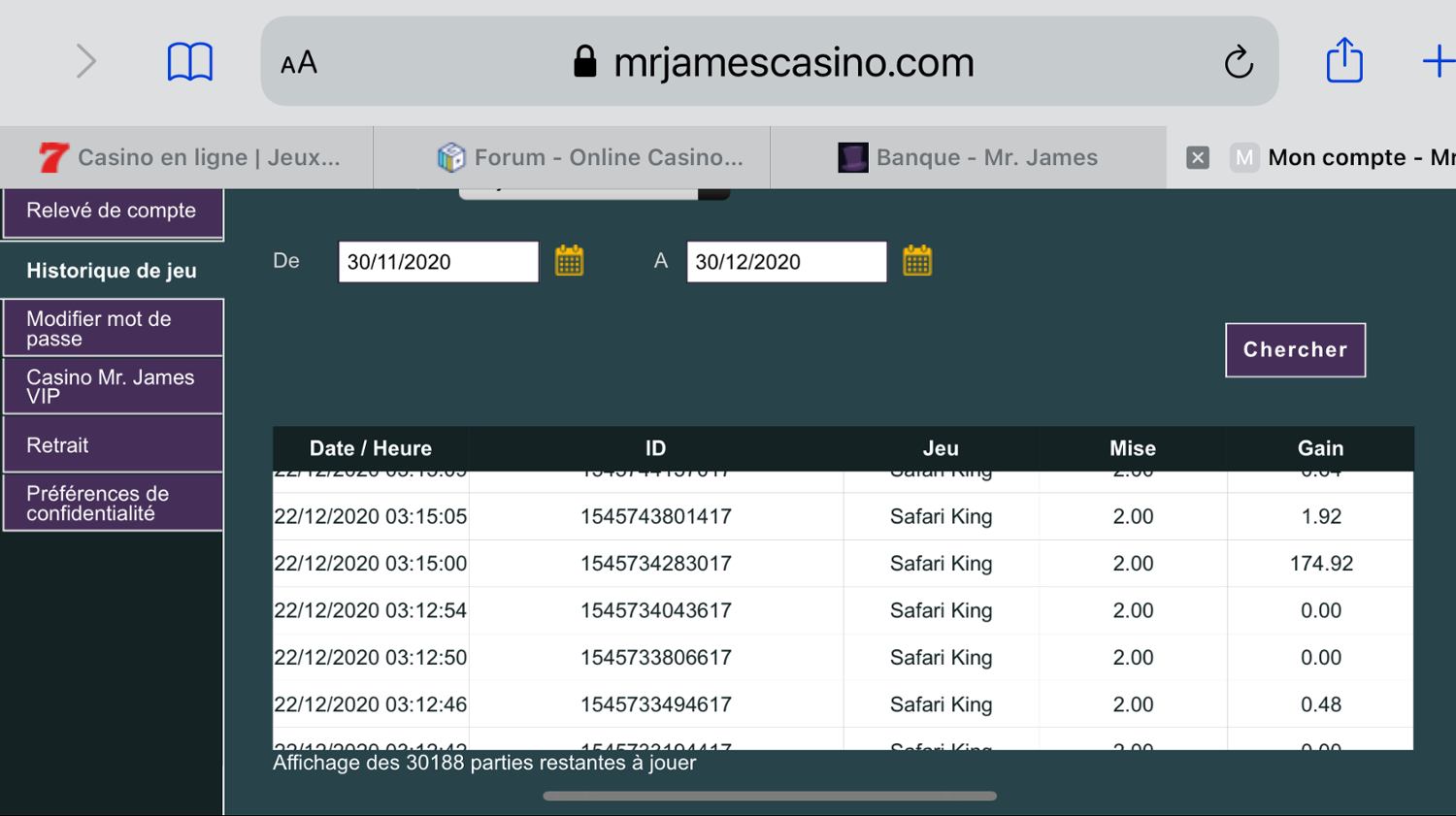Add a new tab with plus icon
Image resolution: width=1456 pixels, height=816 pixels.
point(1436,62)
